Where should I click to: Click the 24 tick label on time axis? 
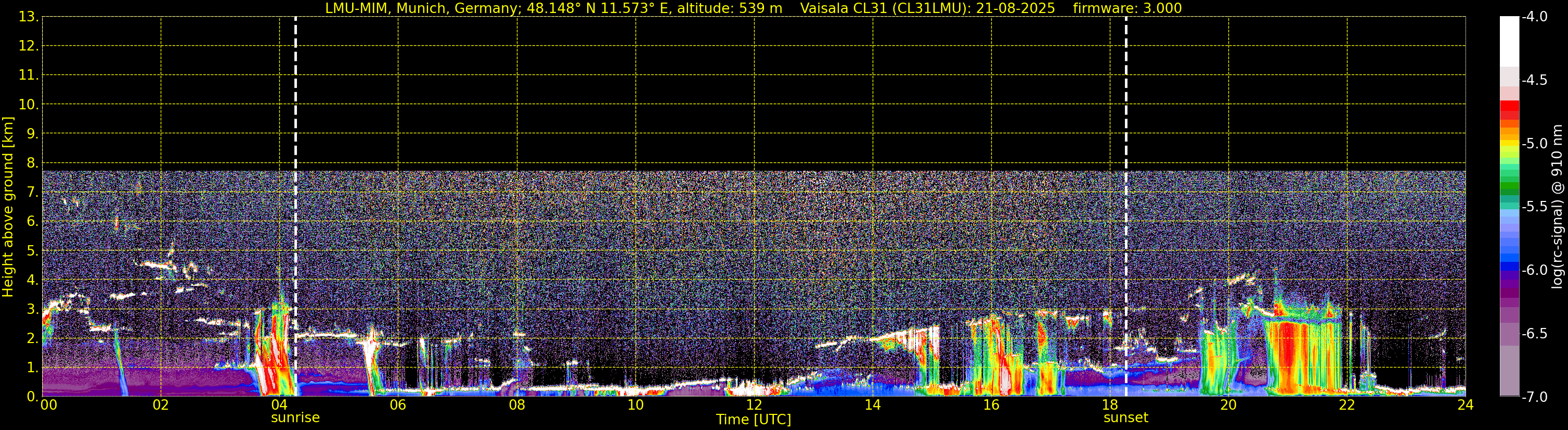1465,406
